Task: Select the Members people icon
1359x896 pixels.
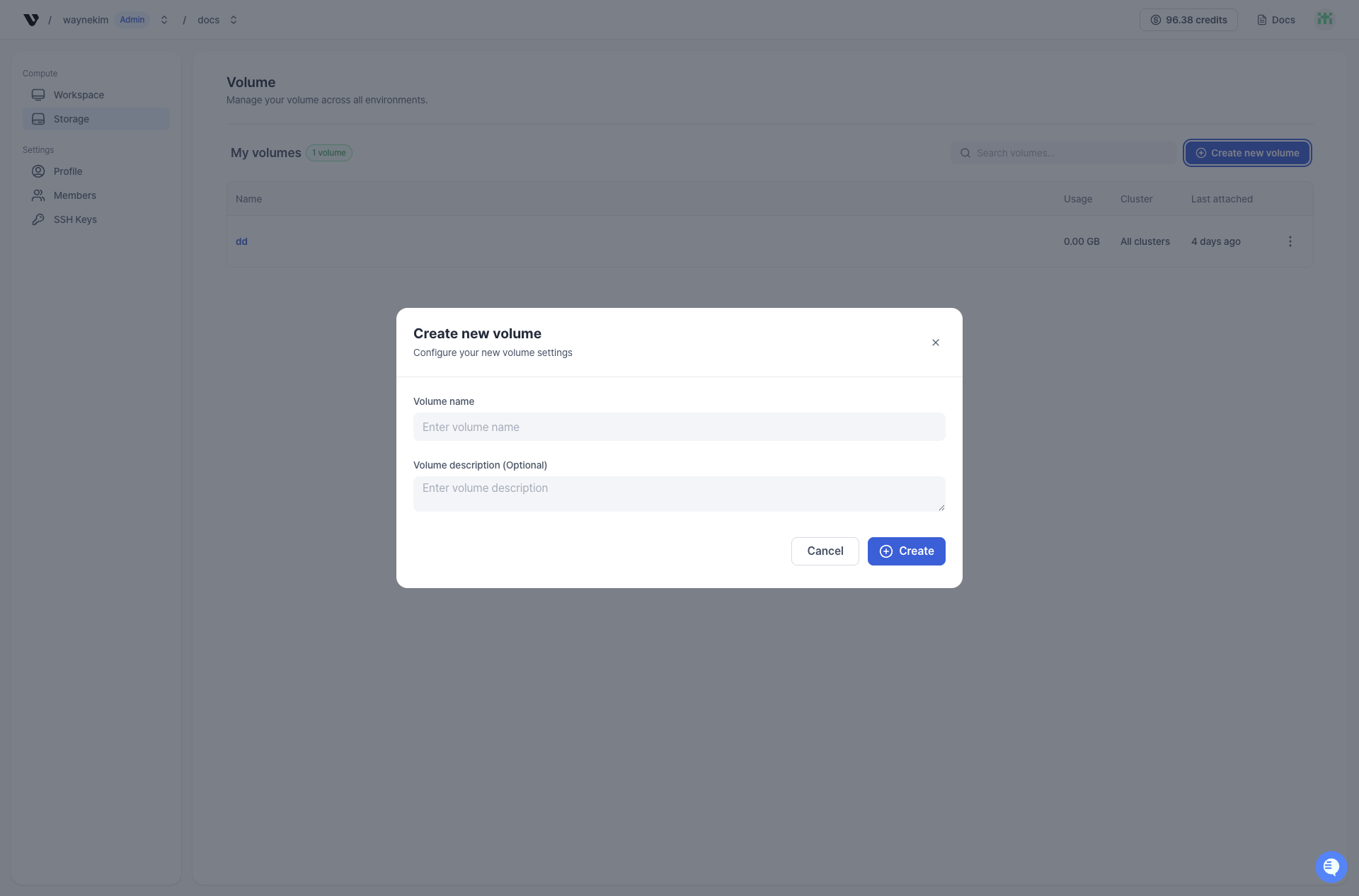Action: (38, 195)
